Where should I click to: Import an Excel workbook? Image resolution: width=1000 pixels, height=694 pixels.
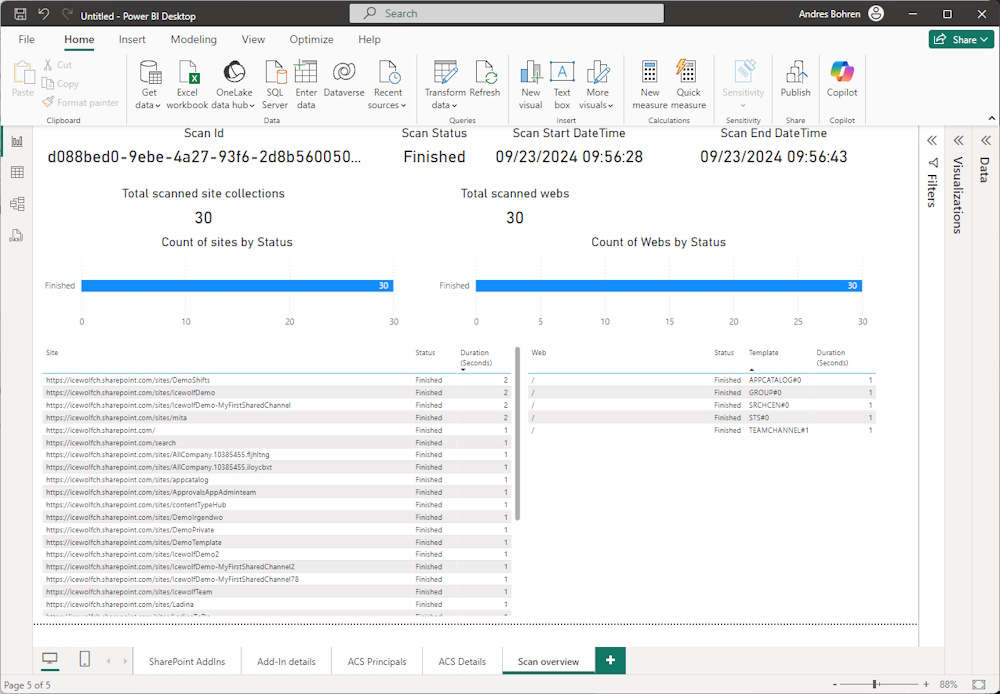(188, 85)
